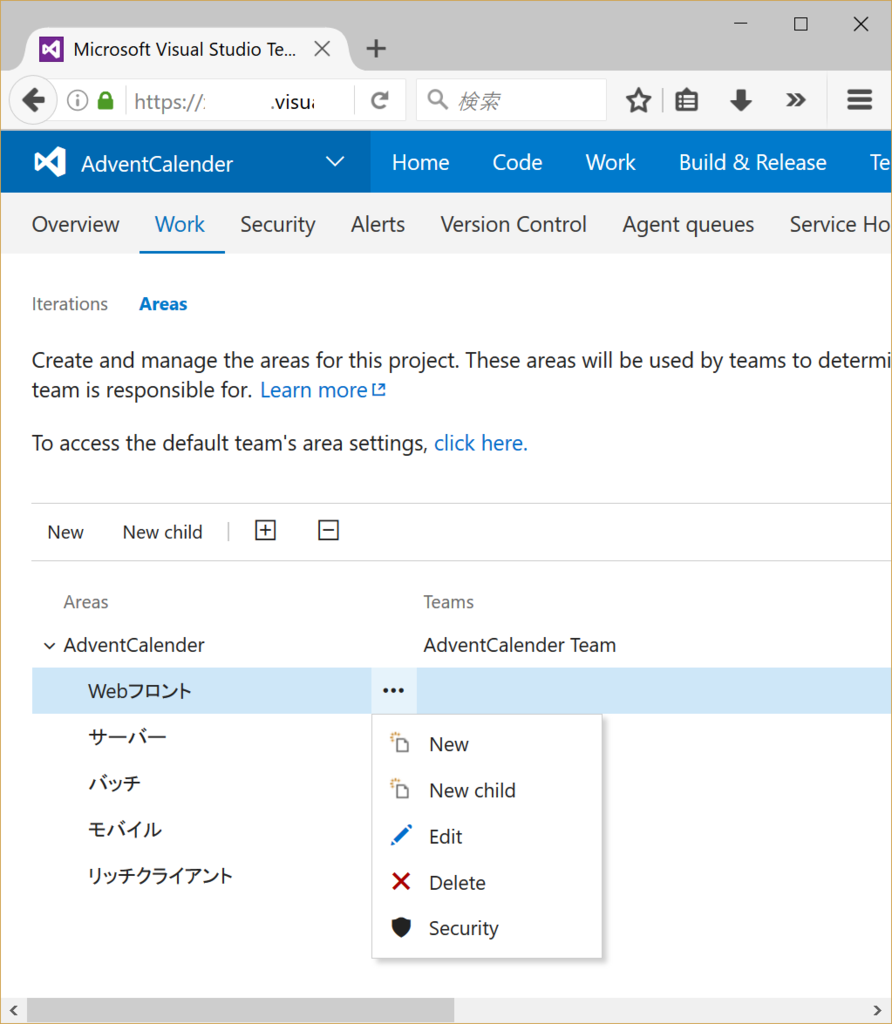Click the page icon beside New child
Image resolution: width=892 pixels, height=1024 pixels.
[x=400, y=789]
